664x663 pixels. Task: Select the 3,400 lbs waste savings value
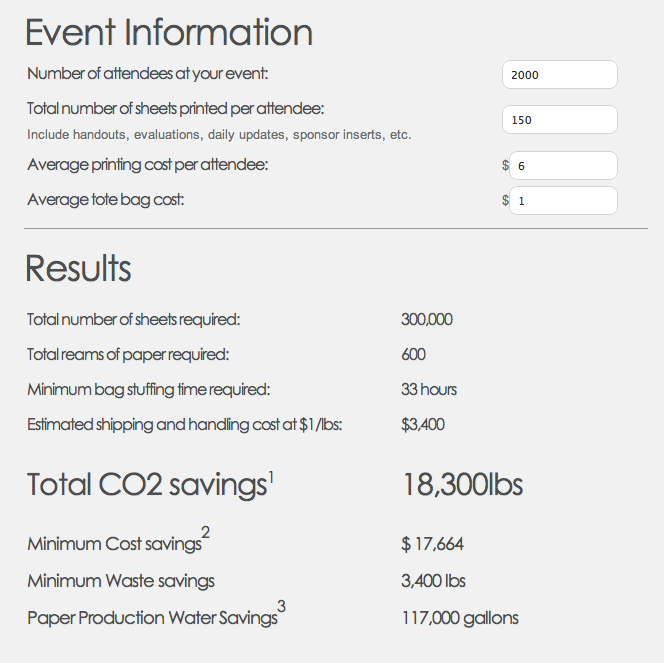tap(433, 581)
